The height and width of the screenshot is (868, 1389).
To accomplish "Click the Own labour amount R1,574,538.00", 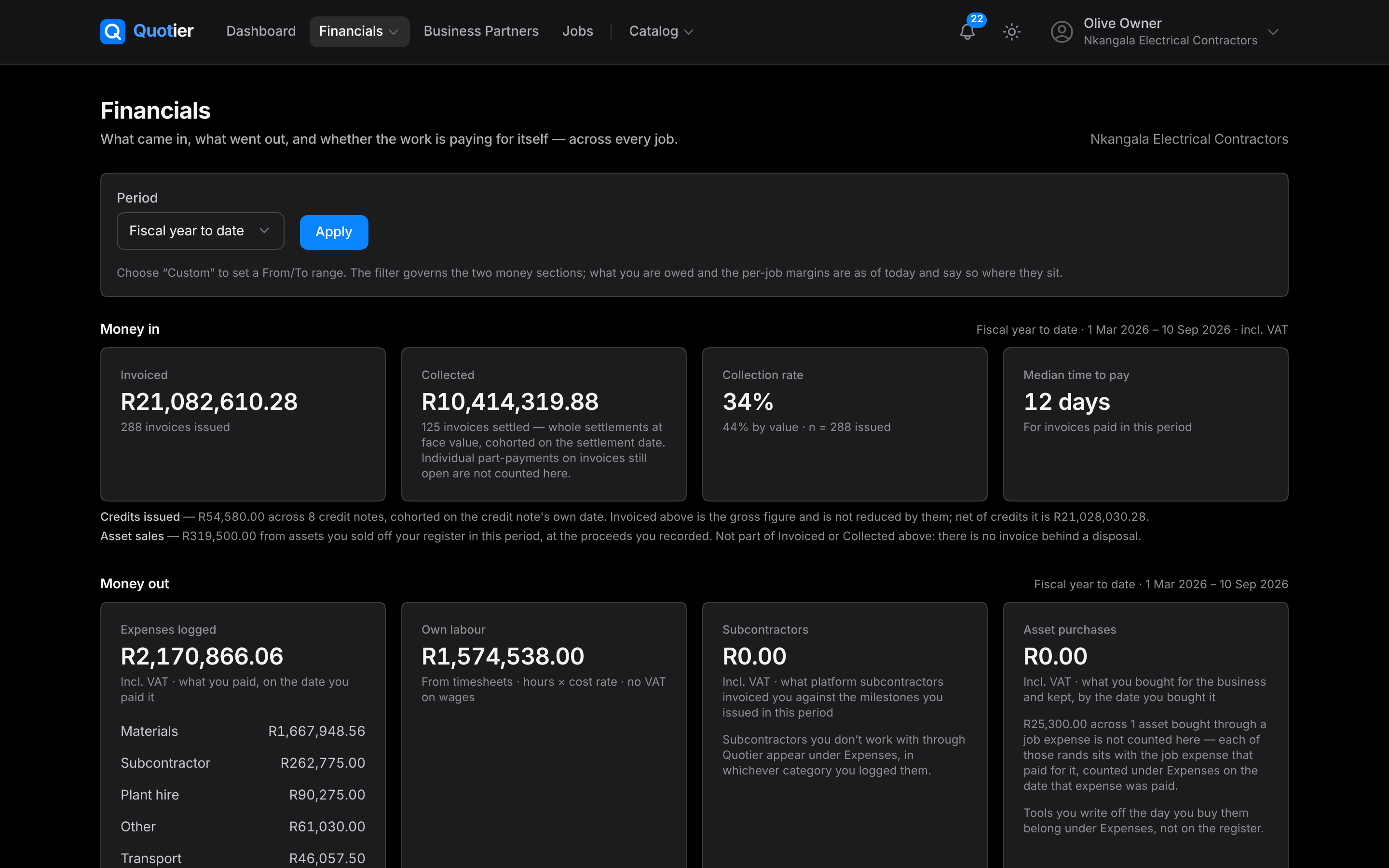I will click(x=503, y=656).
